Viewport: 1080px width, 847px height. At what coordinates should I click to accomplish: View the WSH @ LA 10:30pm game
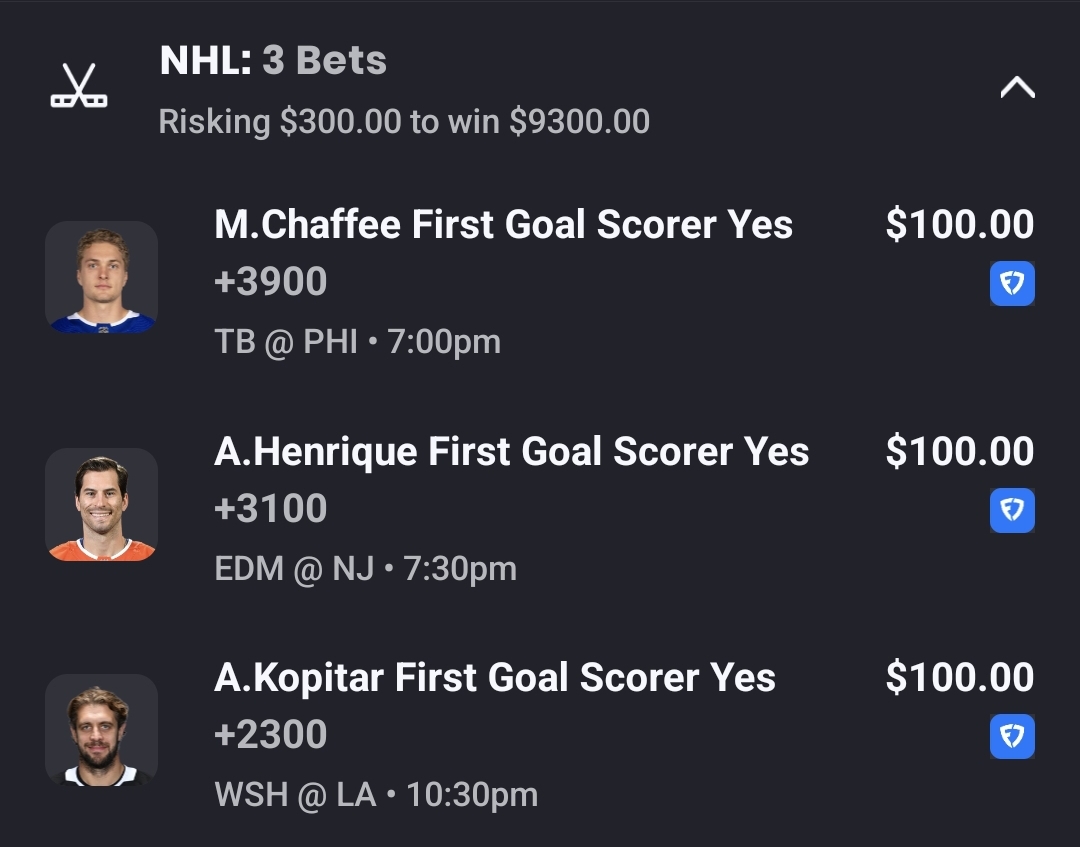click(376, 795)
